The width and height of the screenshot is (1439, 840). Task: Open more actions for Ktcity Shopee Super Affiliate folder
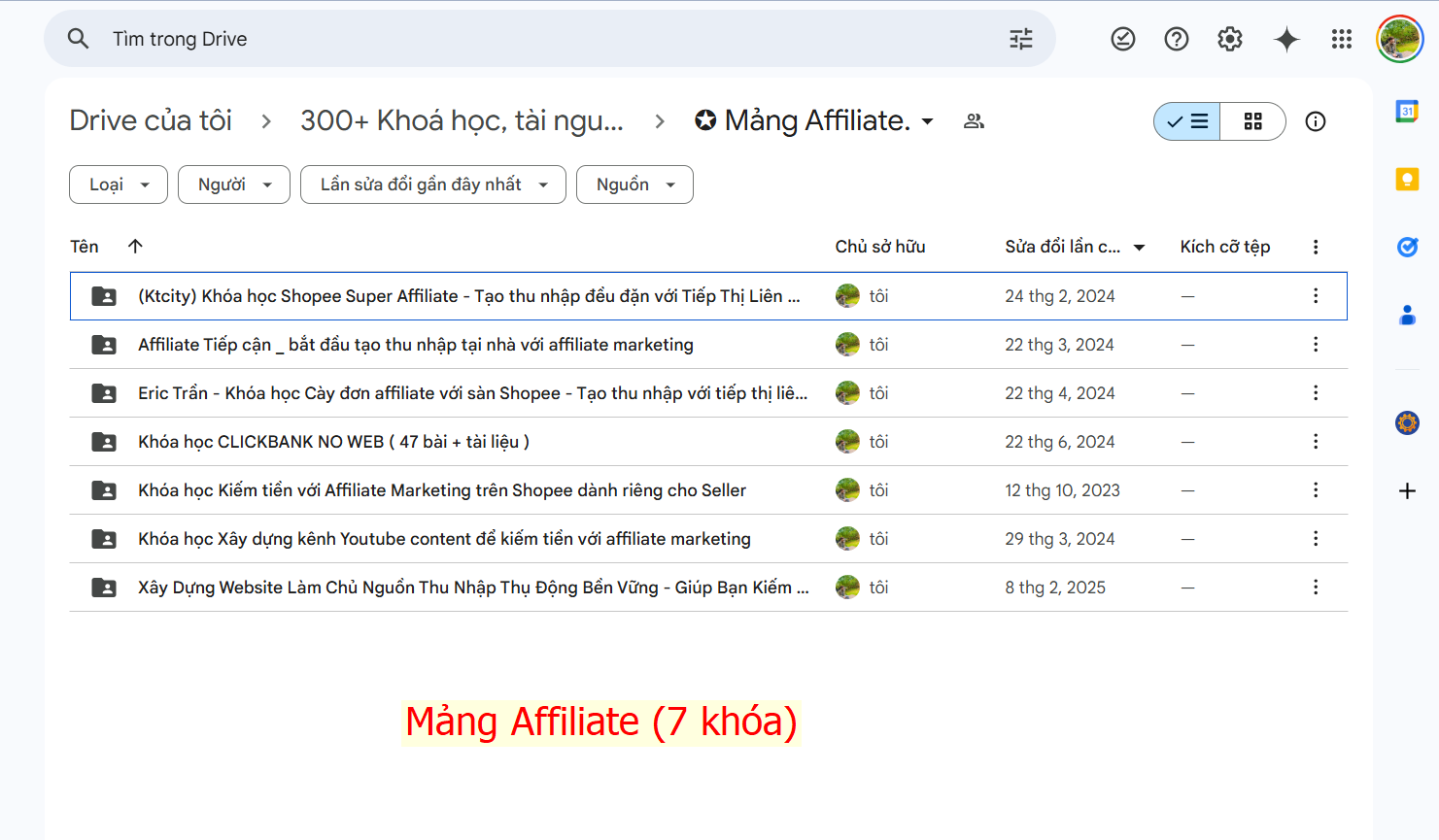coord(1316,296)
